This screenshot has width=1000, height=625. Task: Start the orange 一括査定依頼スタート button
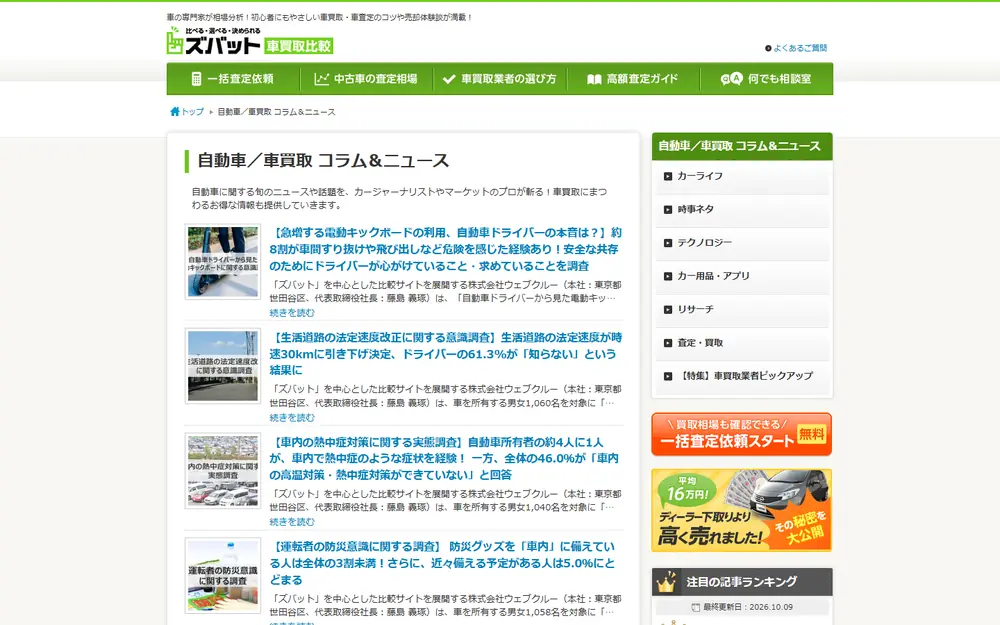pyautogui.click(x=742, y=434)
